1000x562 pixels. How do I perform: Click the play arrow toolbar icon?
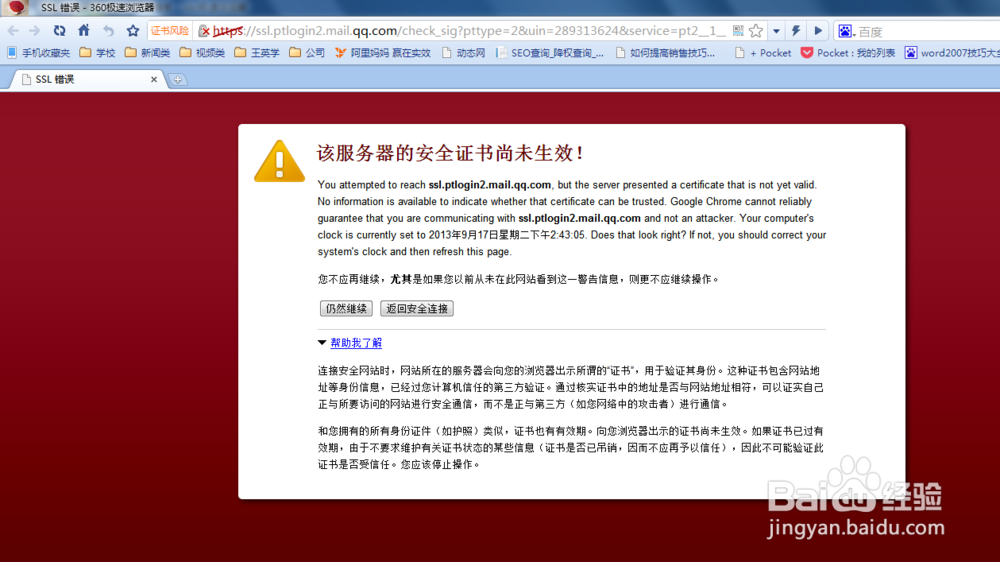[818, 31]
